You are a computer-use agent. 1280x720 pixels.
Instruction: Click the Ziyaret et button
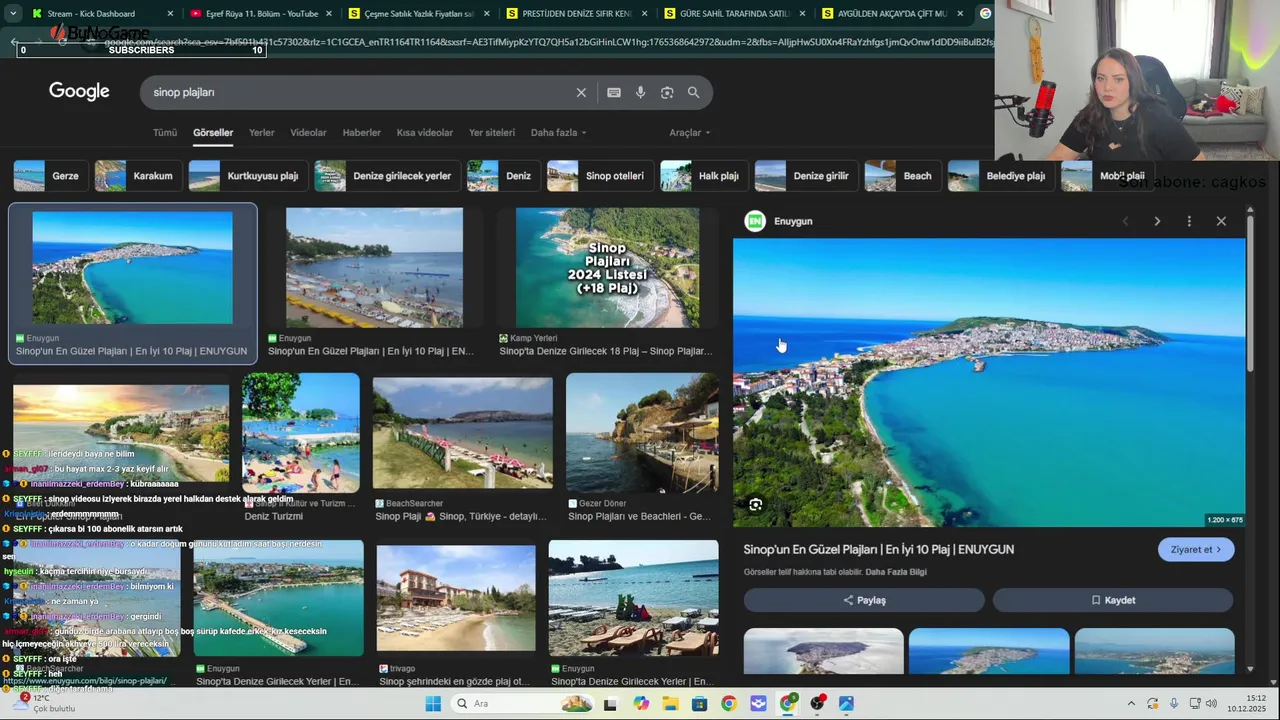point(1196,549)
